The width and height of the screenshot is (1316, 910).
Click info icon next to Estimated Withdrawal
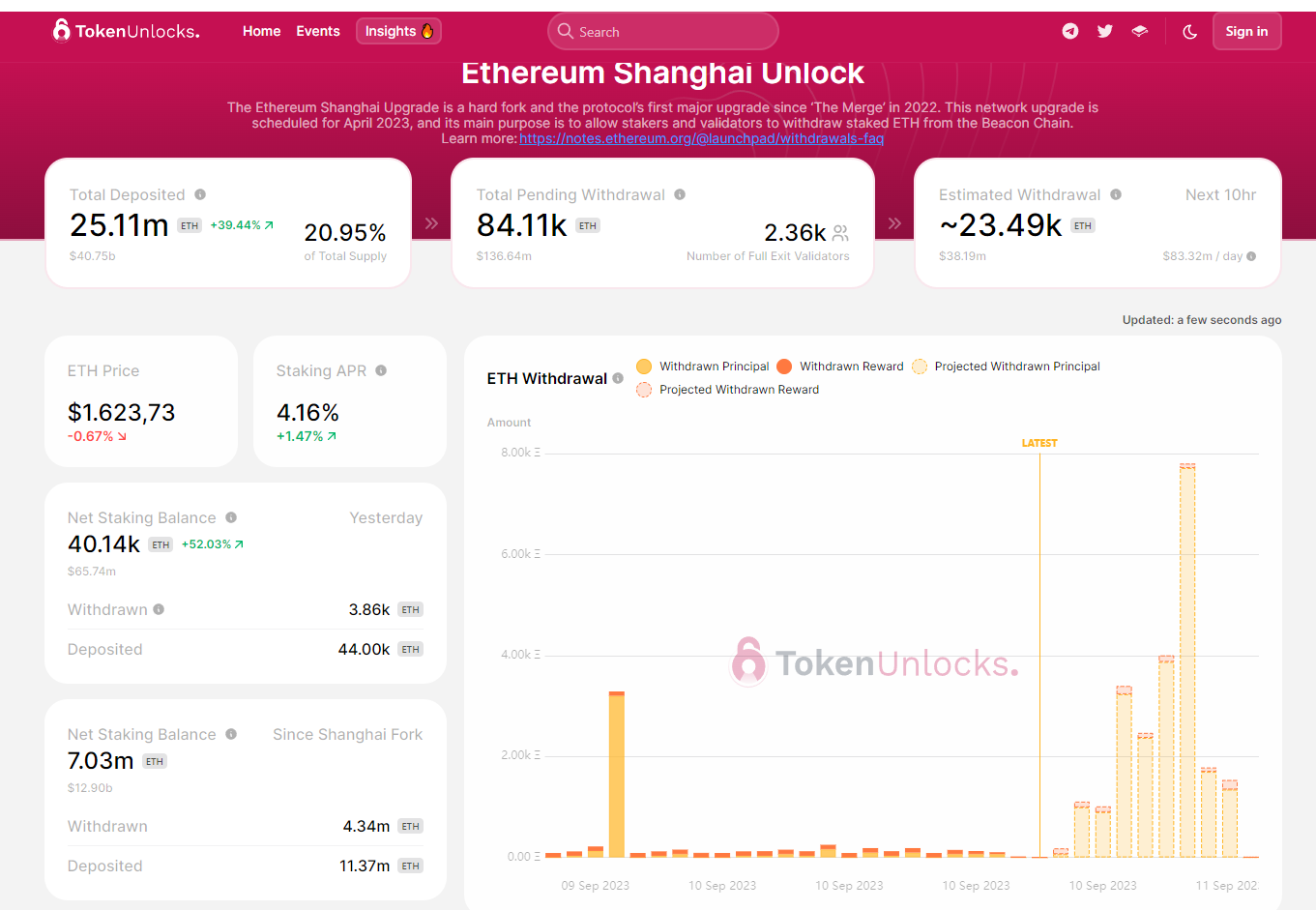1116,194
